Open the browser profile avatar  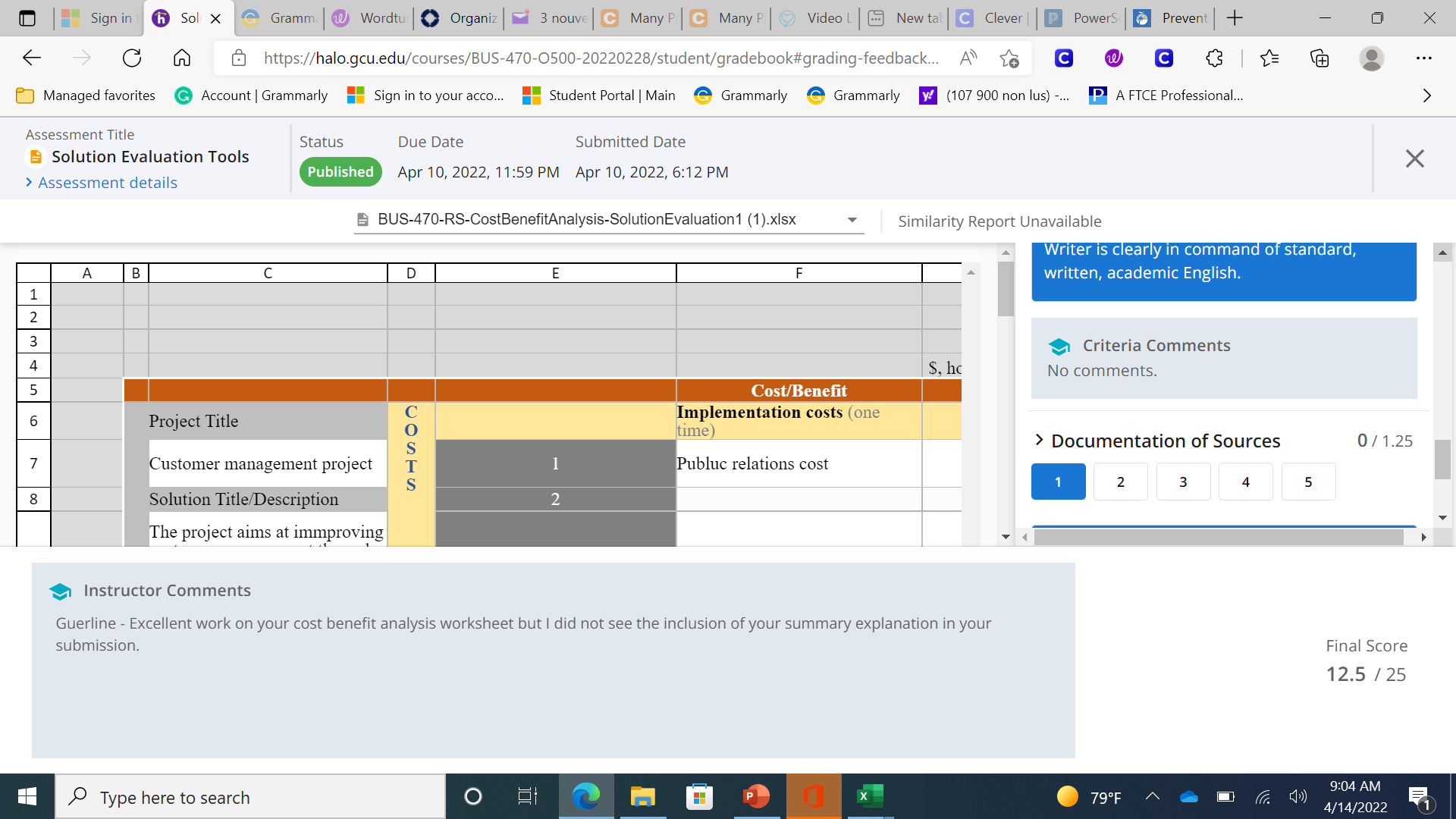[1371, 58]
